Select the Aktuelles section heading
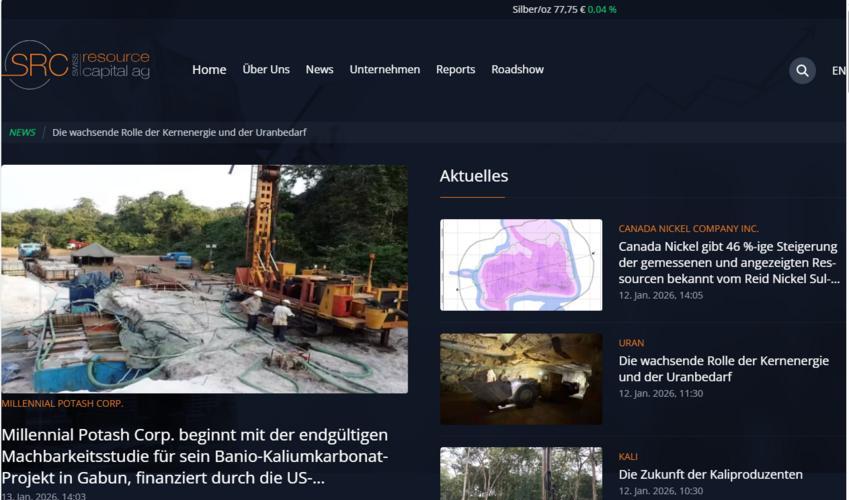The image size is (849, 500). point(474,176)
